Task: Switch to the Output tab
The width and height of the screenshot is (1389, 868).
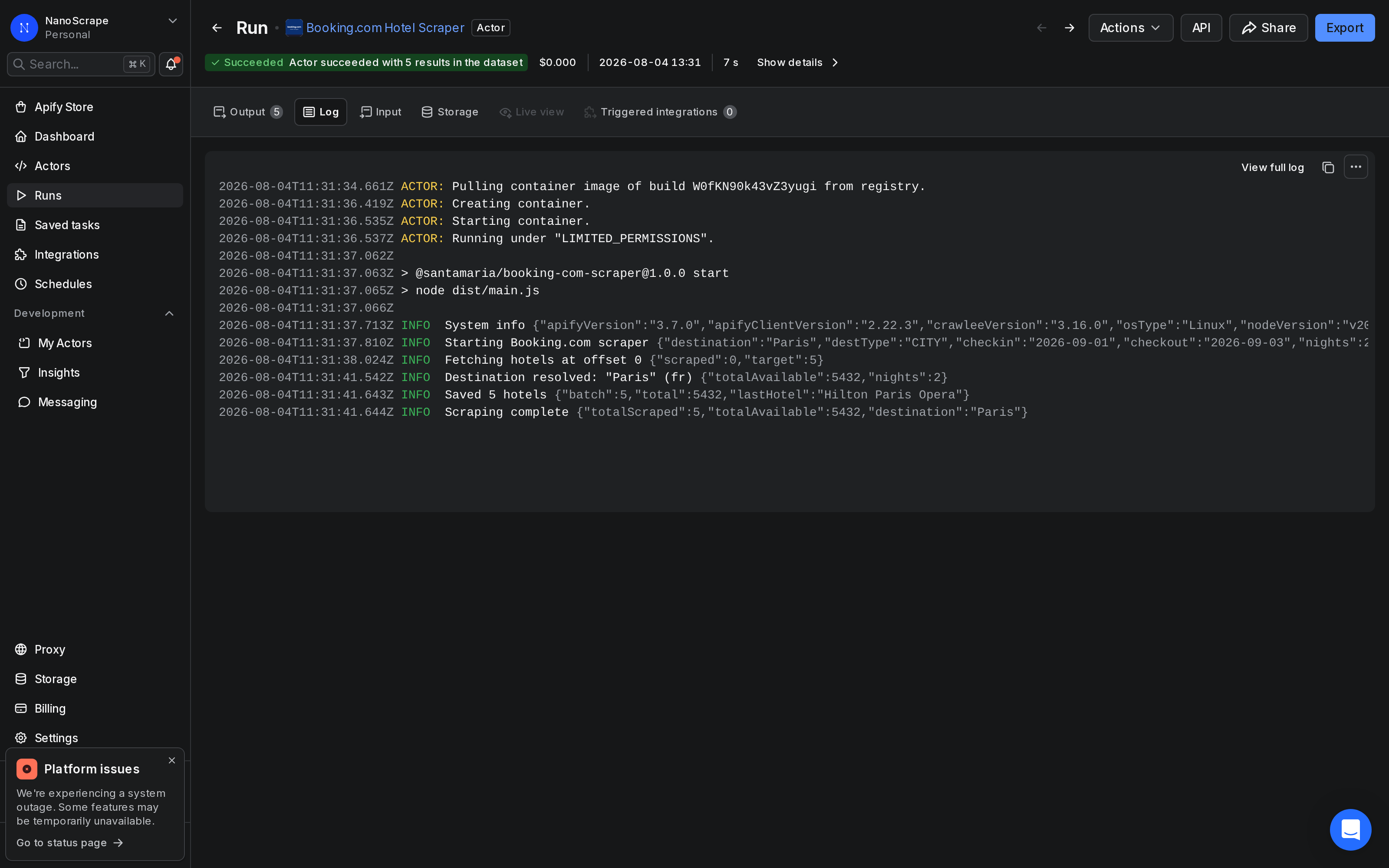Action: (x=247, y=112)
